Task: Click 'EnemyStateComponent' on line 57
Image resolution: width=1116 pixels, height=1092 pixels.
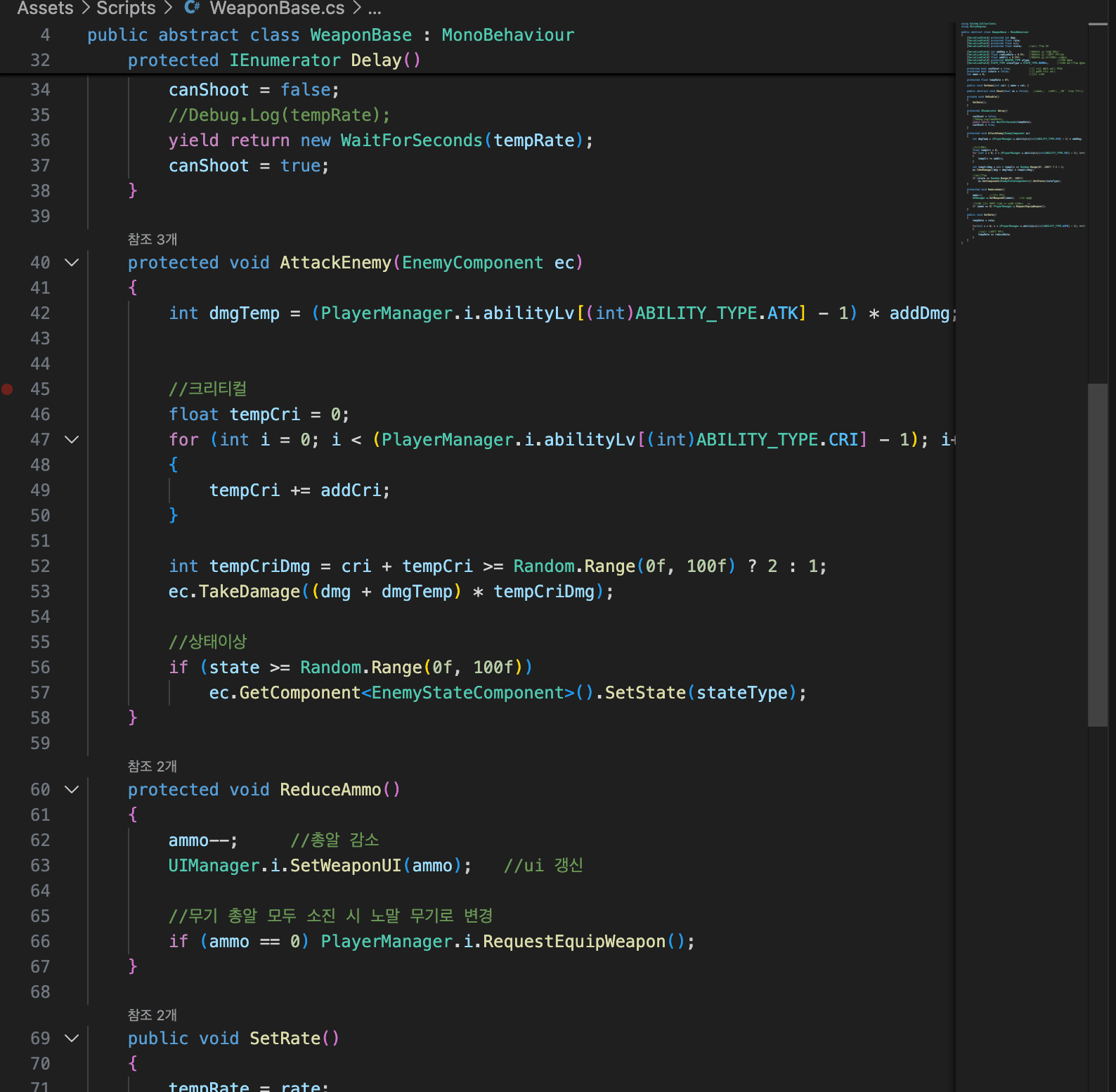Action: pyautogui.click(x=468, y=692)
